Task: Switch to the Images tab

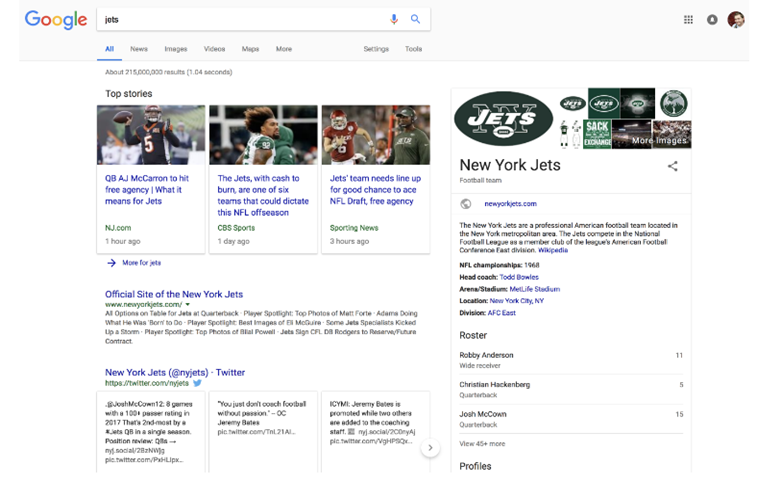Action: 176,49
